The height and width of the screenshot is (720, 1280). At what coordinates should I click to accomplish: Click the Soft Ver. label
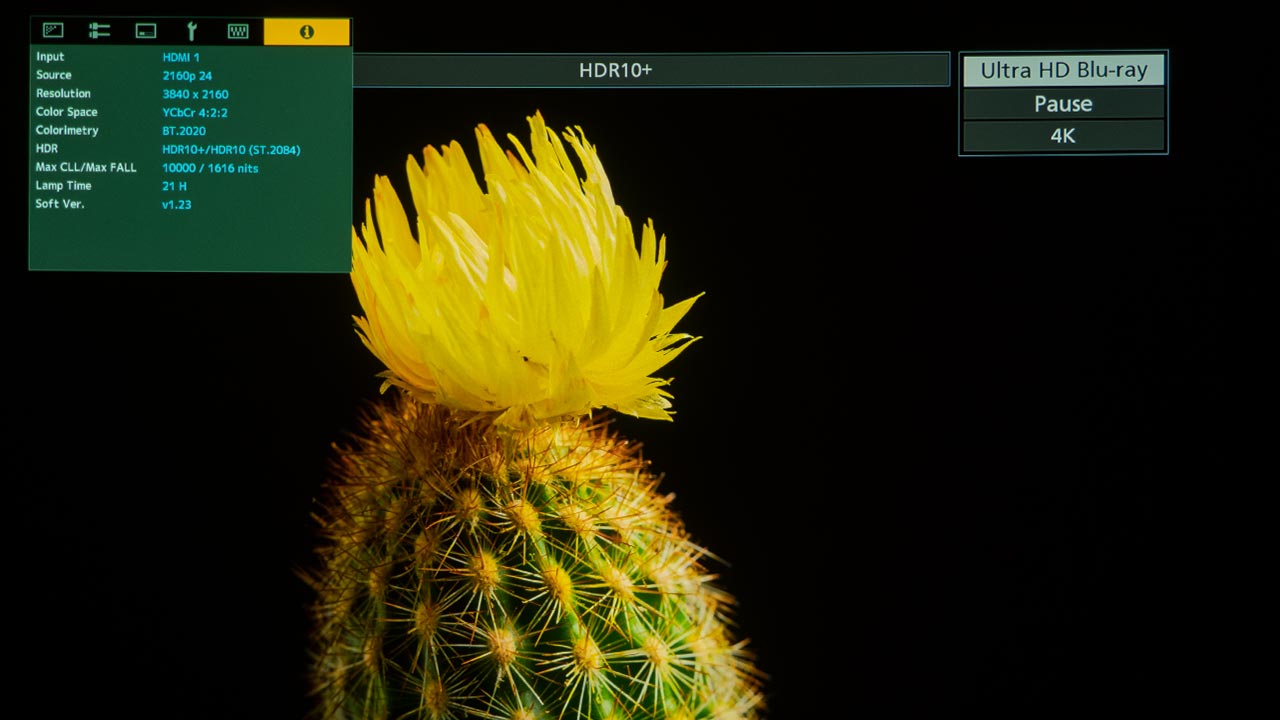tap(60, 204)
